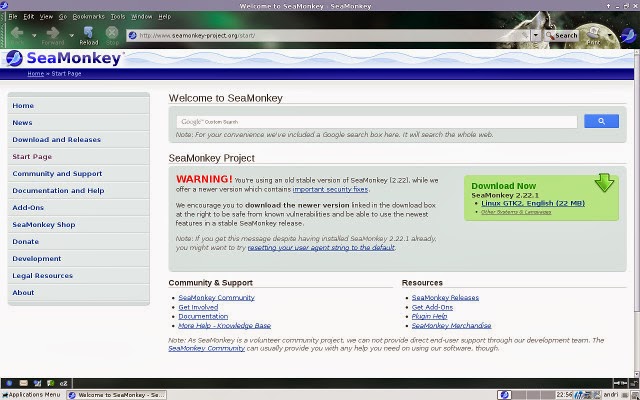Open the SeaMonkey Merchandise link
Image resolution: width=640 pixels, height=400 pixels.
point(451,326)
